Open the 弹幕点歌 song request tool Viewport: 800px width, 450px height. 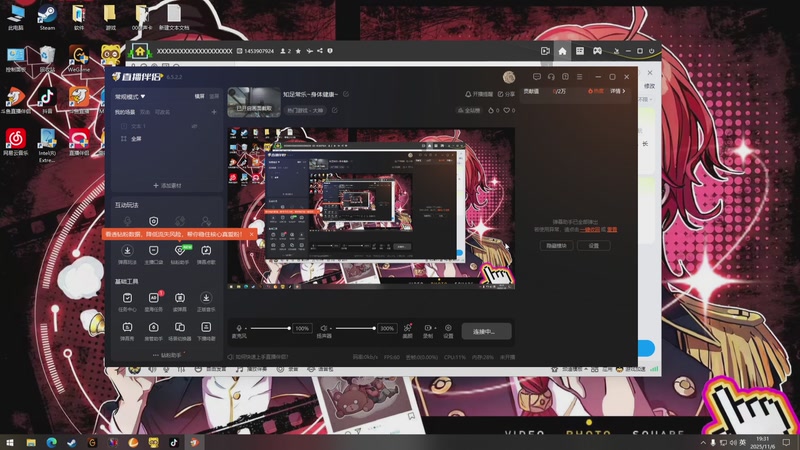[x=206, y=254]
